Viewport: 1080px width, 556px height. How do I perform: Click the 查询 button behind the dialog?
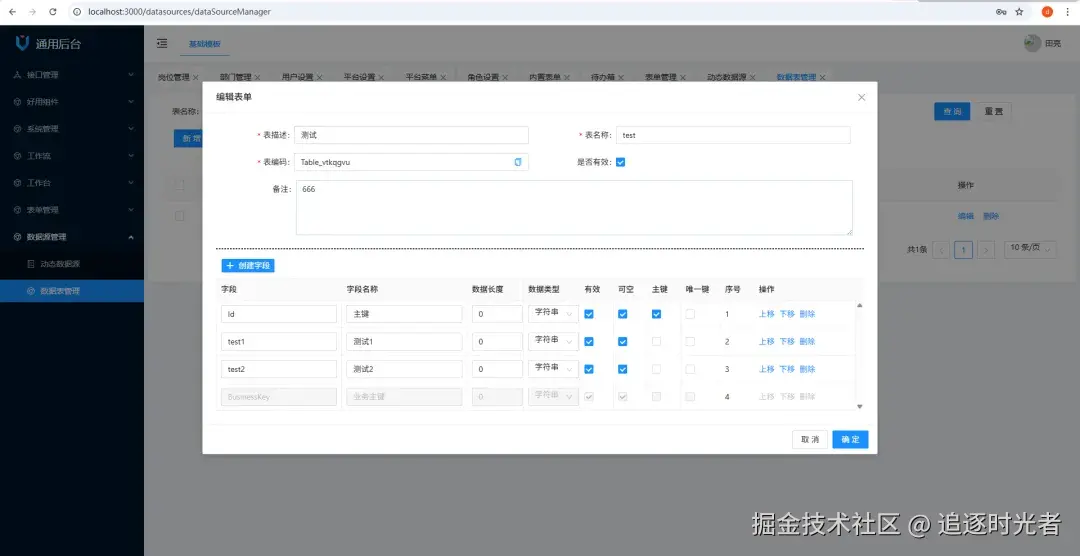[x=952, y=112]
